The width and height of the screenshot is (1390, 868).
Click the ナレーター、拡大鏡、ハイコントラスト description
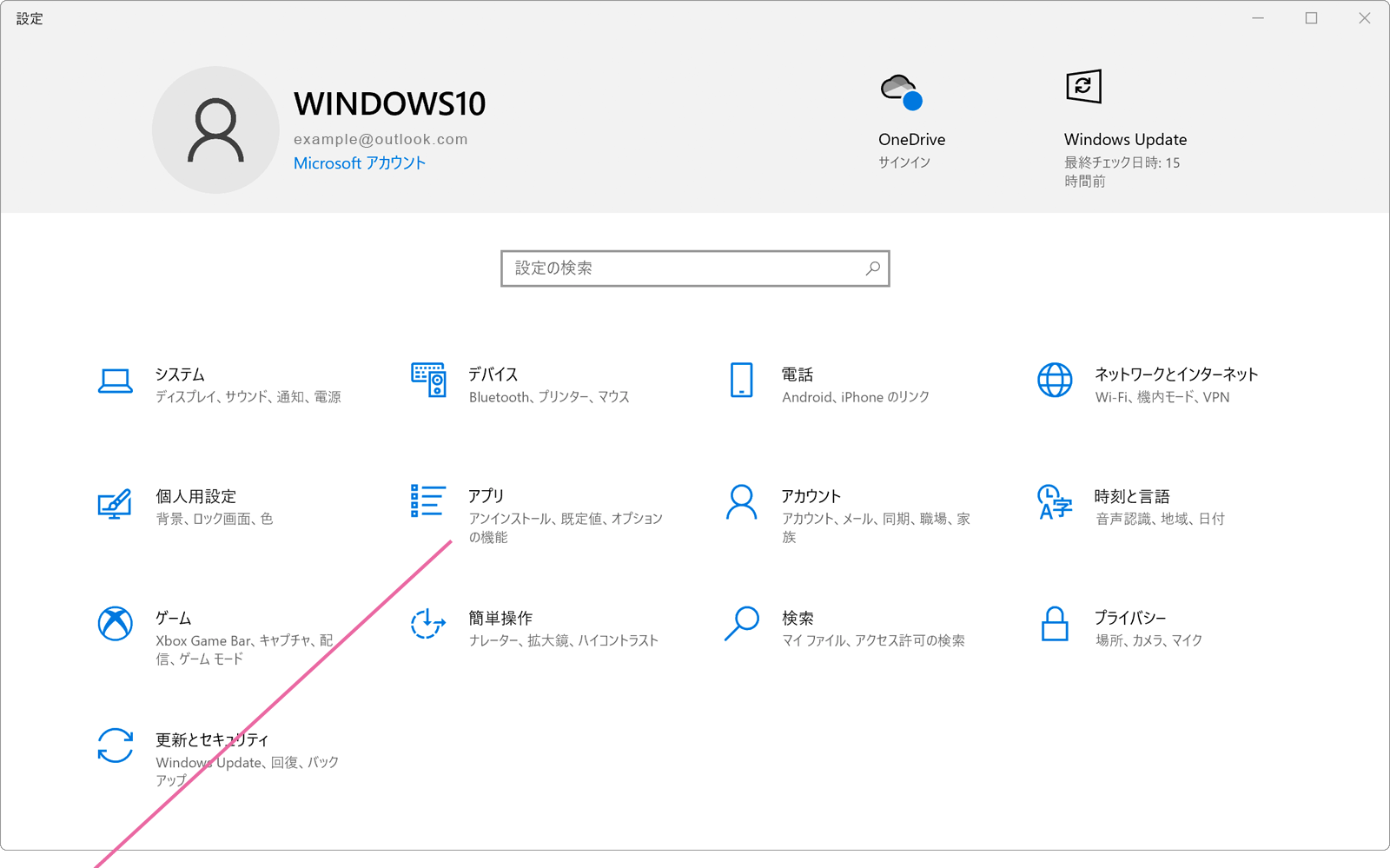(x=564, y=640)
